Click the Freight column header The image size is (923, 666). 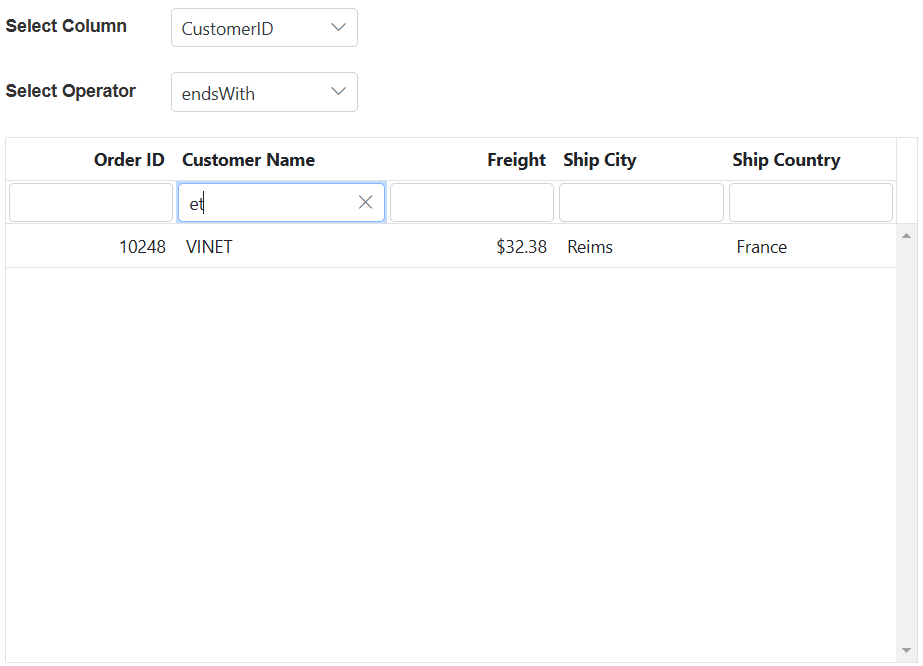tap(516, 160)
